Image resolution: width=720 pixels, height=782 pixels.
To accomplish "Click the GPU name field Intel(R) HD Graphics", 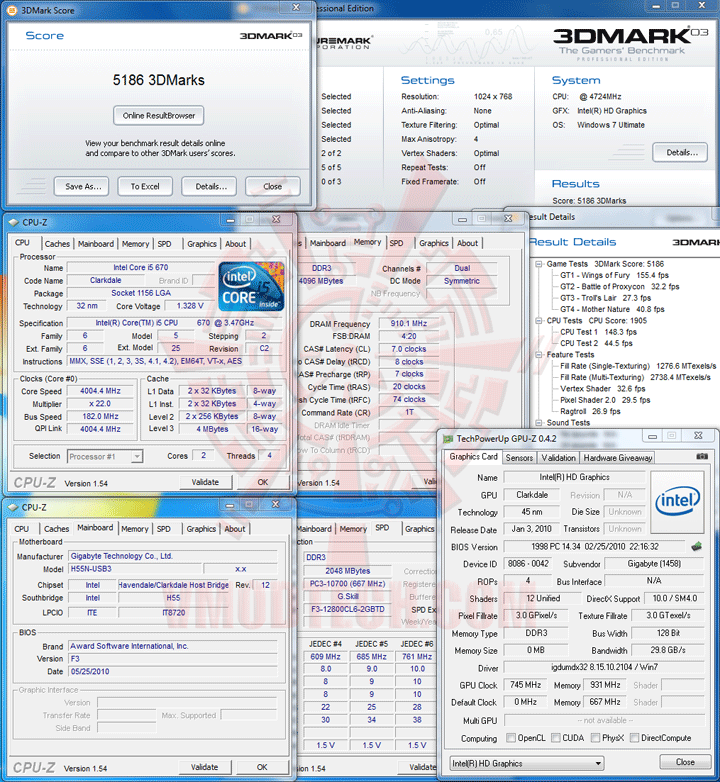I will 574,477.
